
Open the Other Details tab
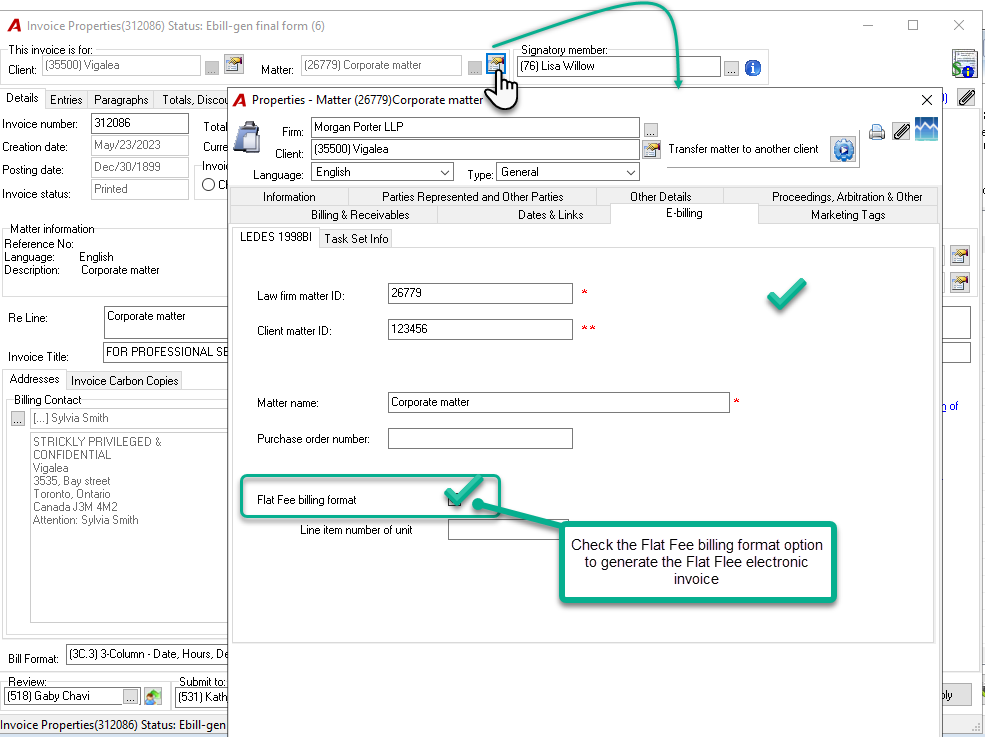(660, 197)
